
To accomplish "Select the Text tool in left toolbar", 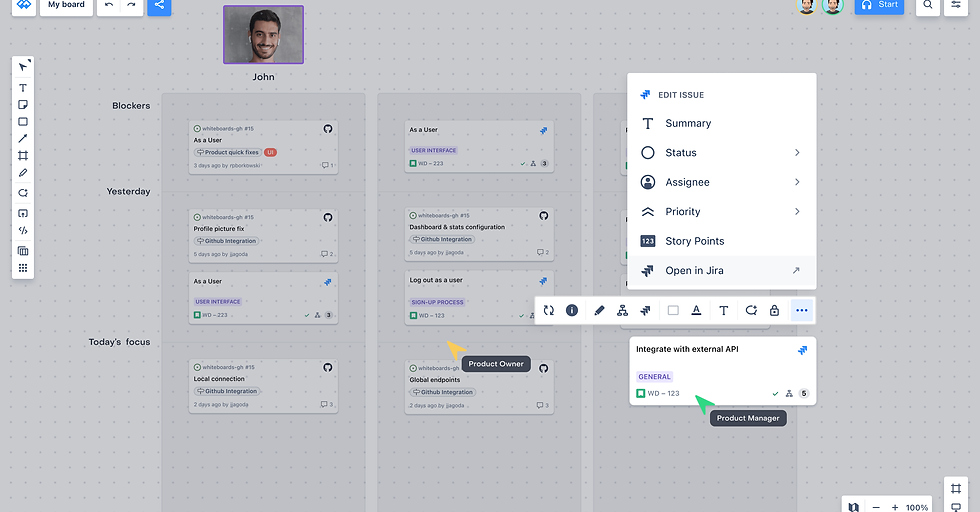I will tap(23, 88).
